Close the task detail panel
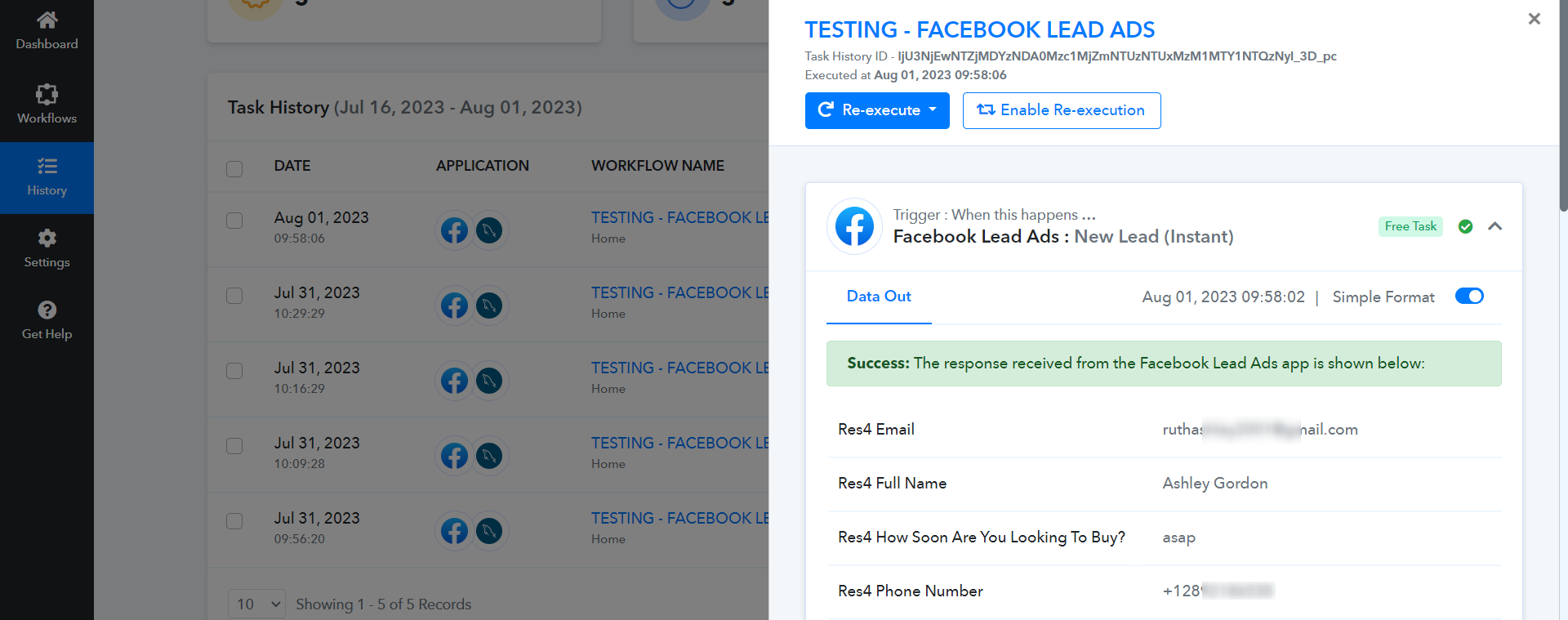This screenshot has height=620, width=1568. pos(1535,19)
